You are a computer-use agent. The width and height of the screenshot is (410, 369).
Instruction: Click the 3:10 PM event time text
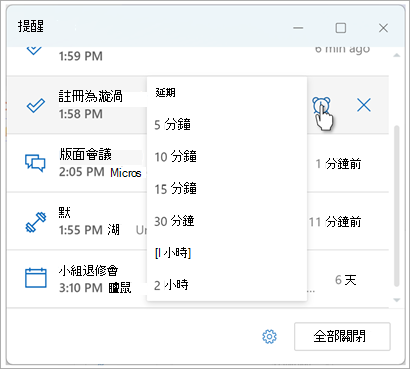pyautogui.click(x=81, y=288)
